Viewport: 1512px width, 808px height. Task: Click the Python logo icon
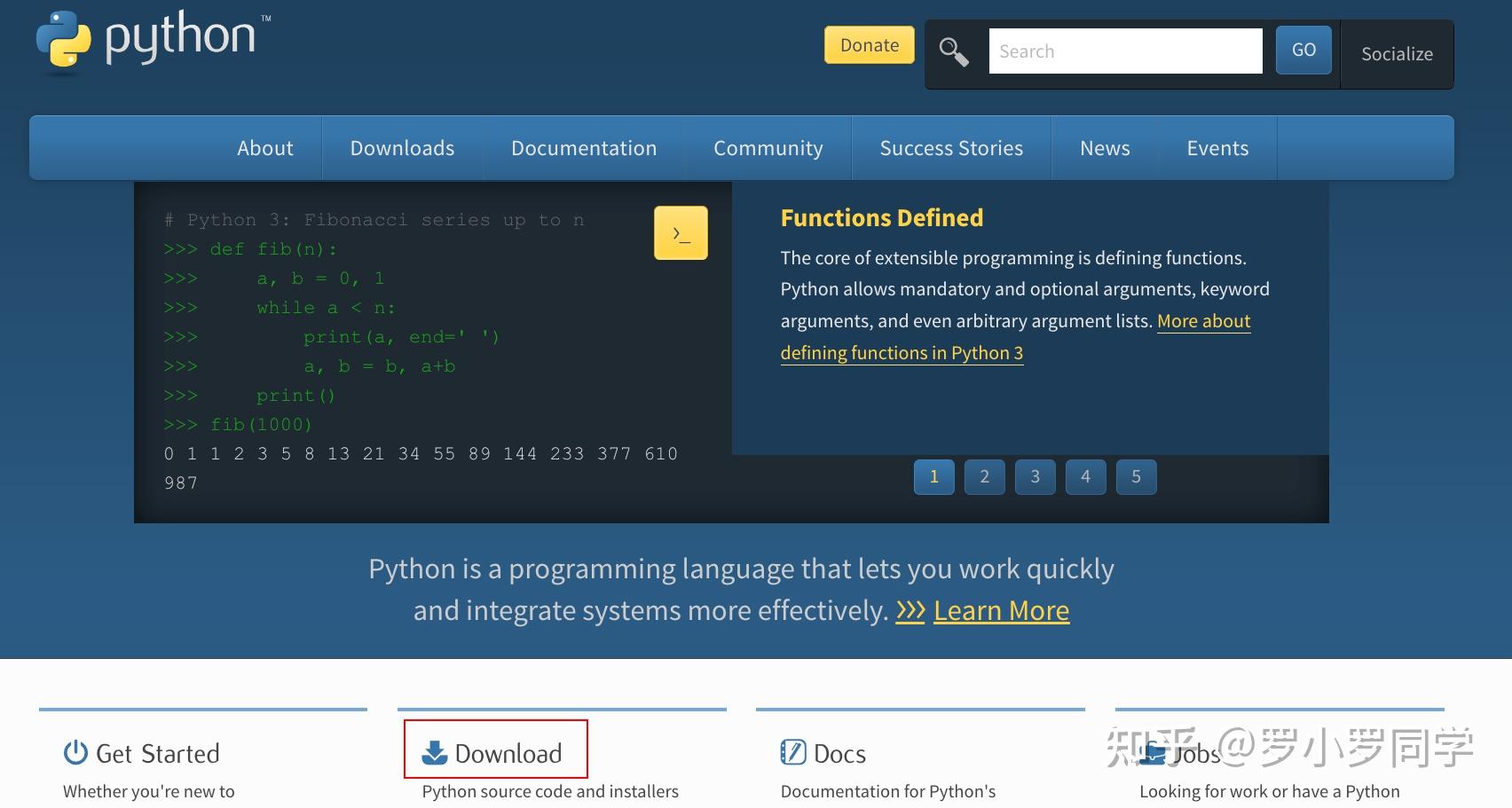(x=63, y=40)
